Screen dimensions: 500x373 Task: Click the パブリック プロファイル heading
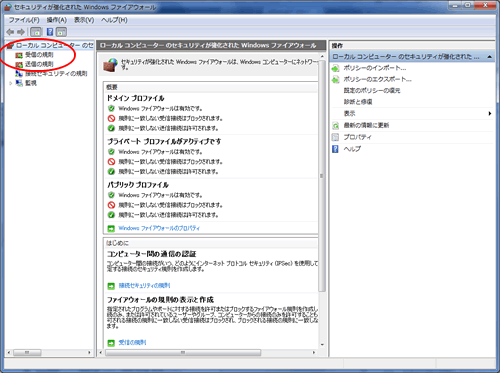pos(138,185)
